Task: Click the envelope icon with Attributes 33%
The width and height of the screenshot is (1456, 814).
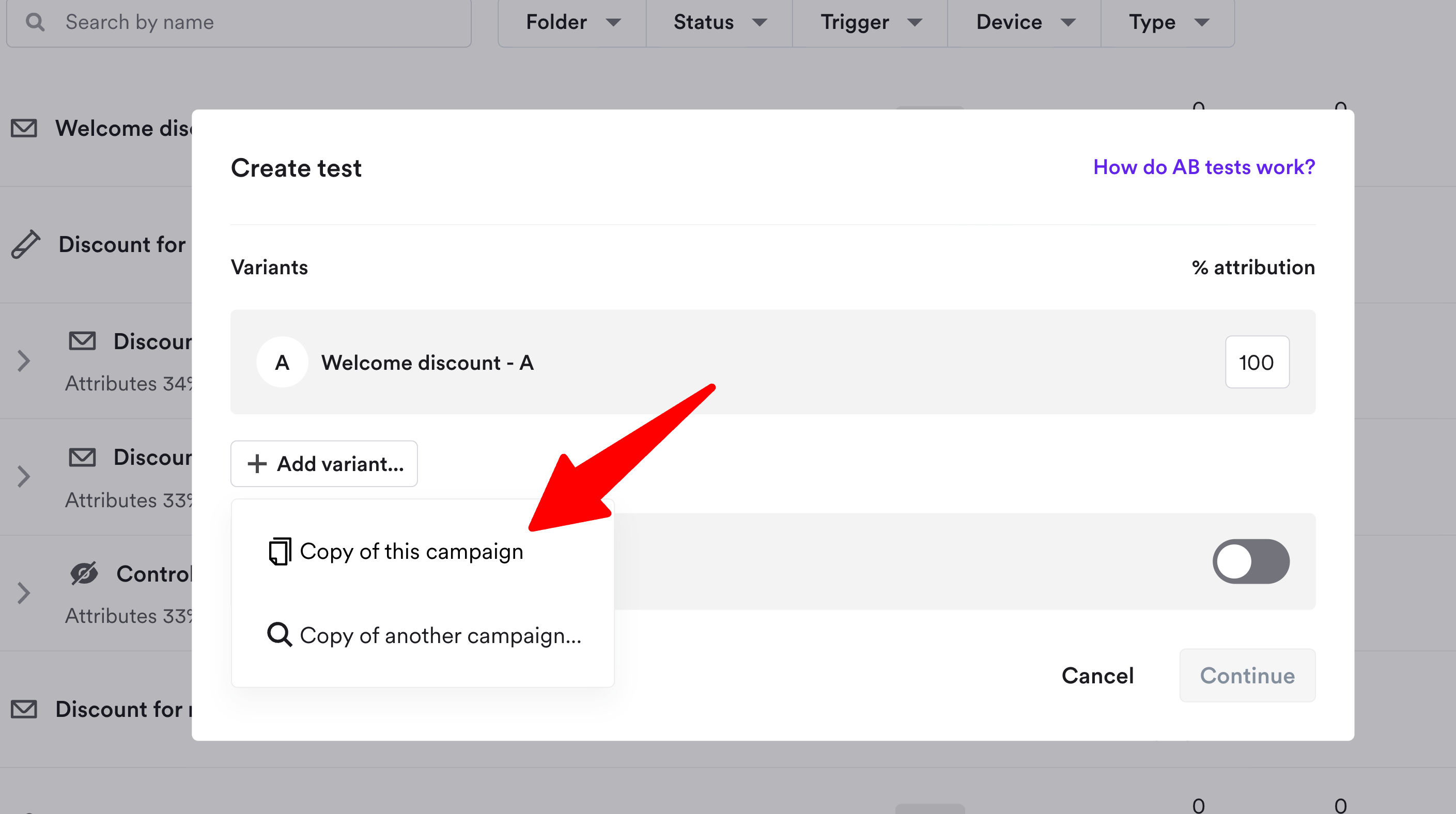Action: click(x=82, y=458)
